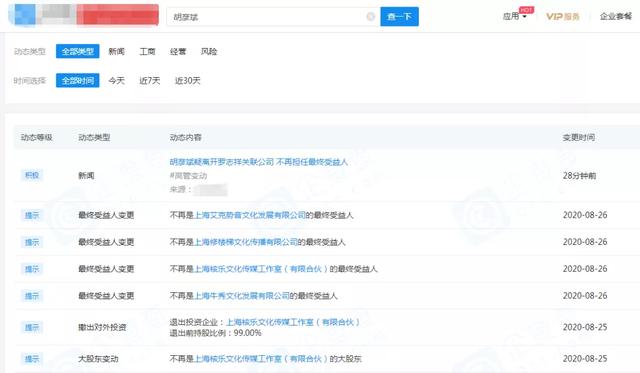
Task: Click 2020-08-25 date in 撤出对外投资 row
Action: click(x=585, y=327)
